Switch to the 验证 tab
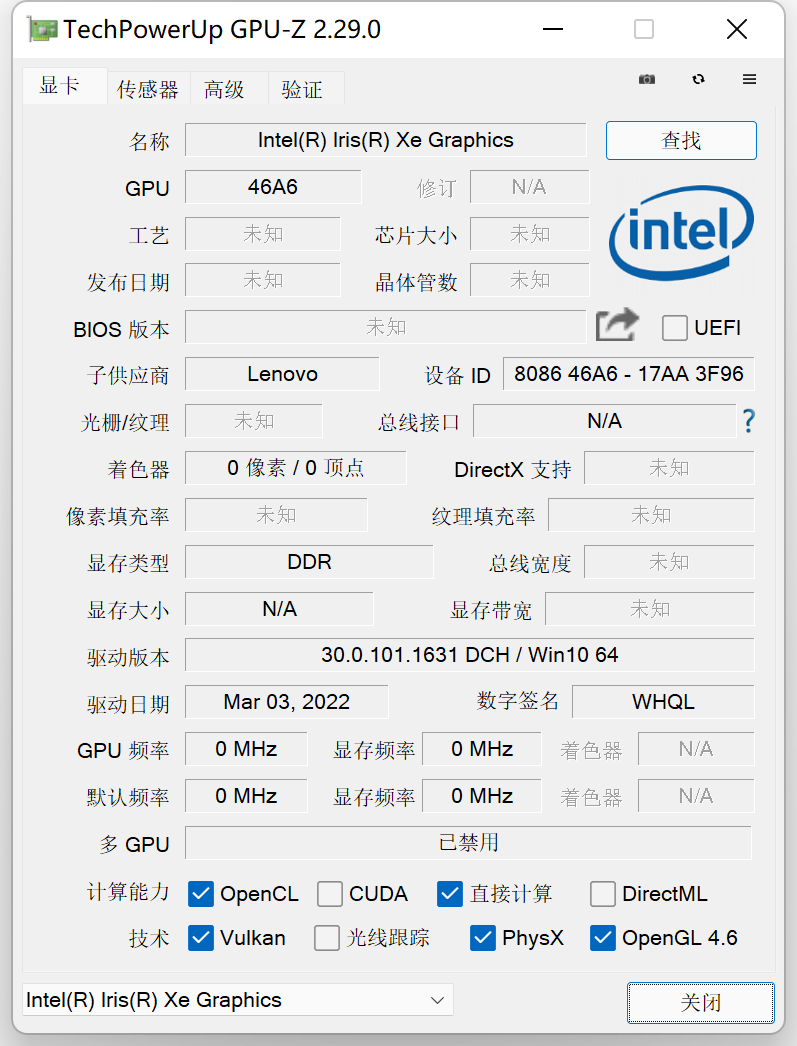 click(306, 89)
